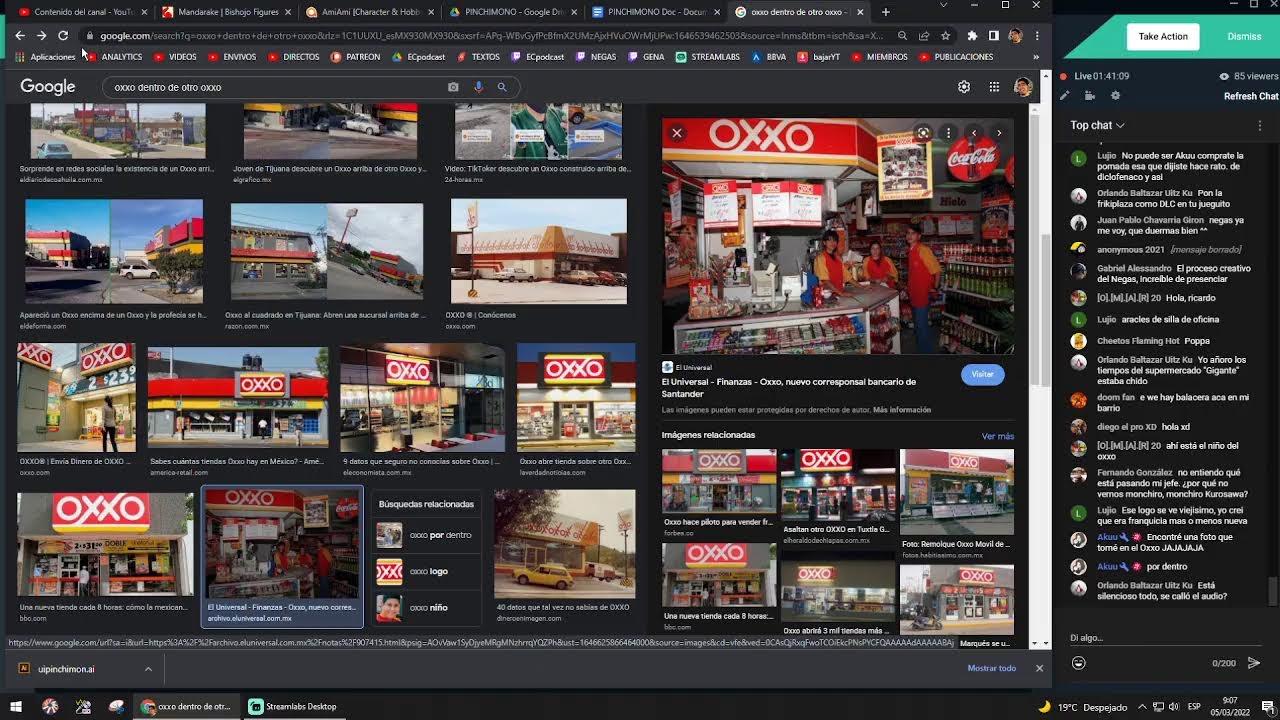Image resolution: width=1280 pixels, height=720 pixels.
Task: Open the PATREON bookmark
Action: coord(355,57)
